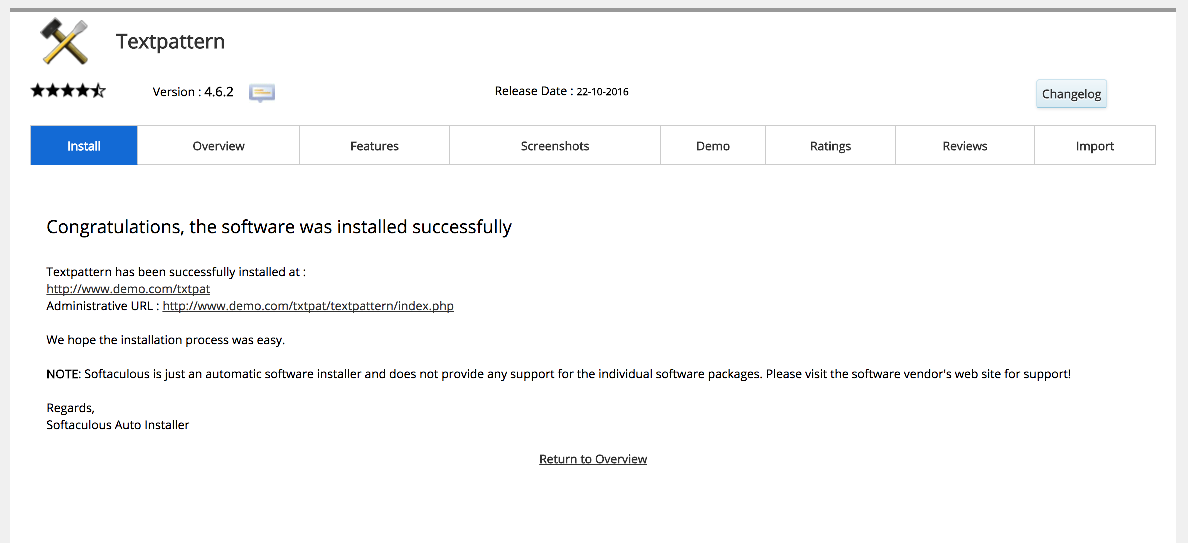The image size is (1188, 543).
Task: Click the 'We hope the installation process was easy' text
Action: click(165, 340)
